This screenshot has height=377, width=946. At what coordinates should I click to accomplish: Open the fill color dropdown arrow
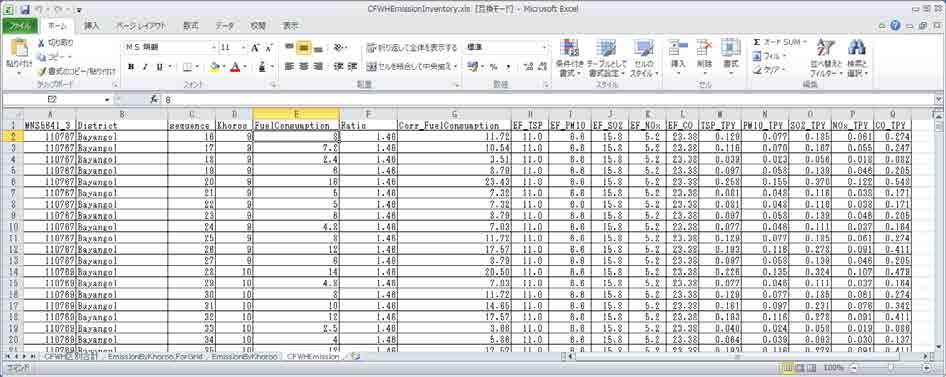pos(223,67)
